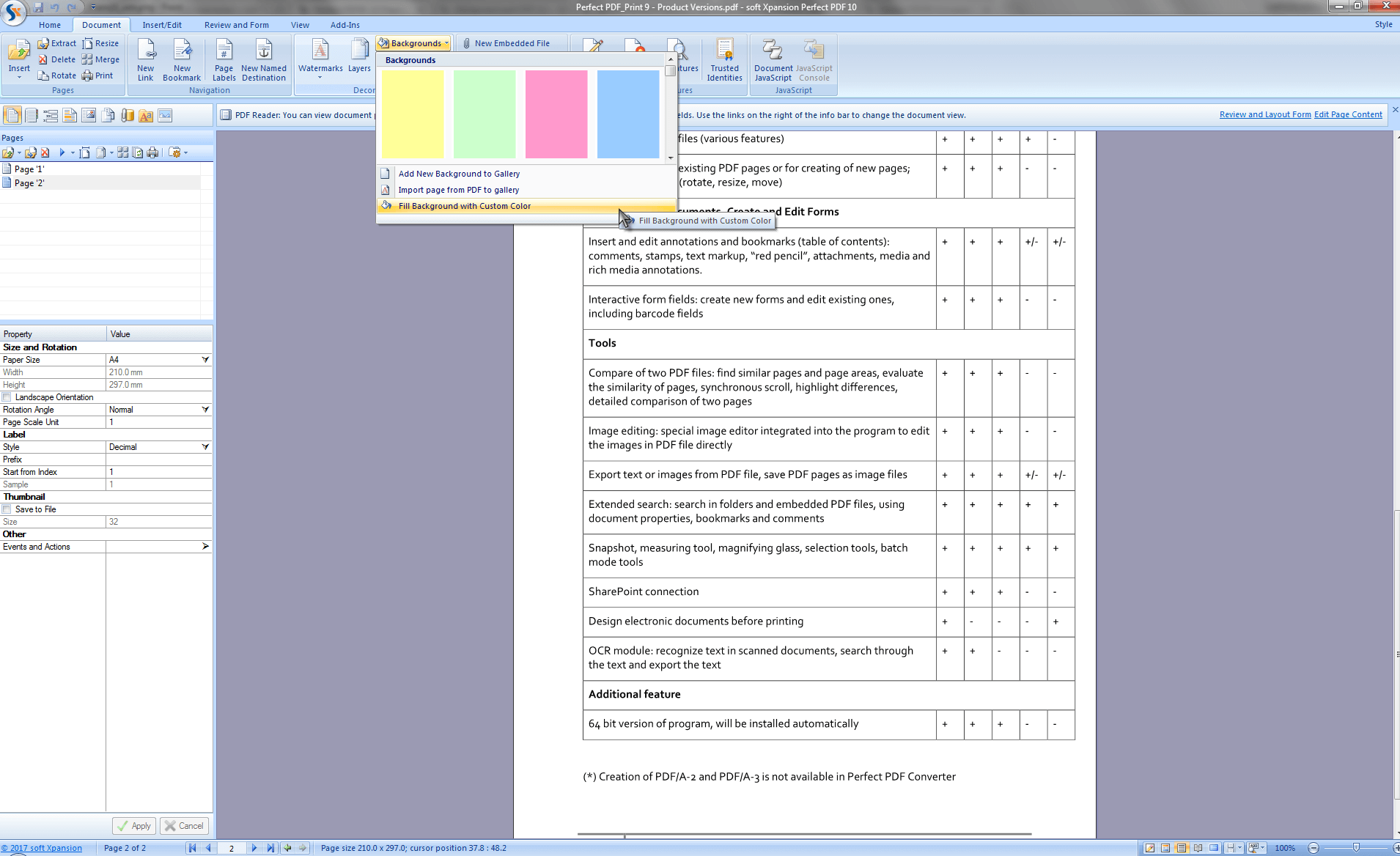
Task: Expand Events and Actions arrow
Action: coord(205,547)
